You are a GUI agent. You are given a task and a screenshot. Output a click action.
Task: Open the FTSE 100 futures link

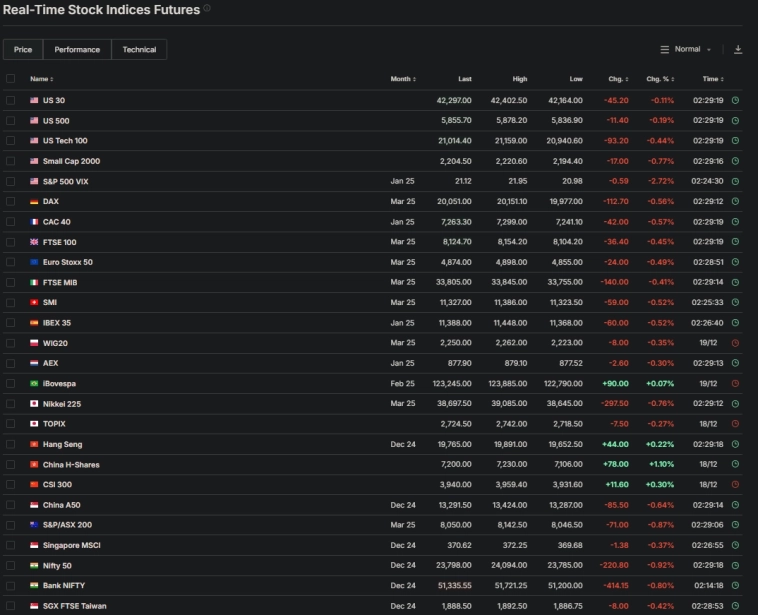[59, 242]
